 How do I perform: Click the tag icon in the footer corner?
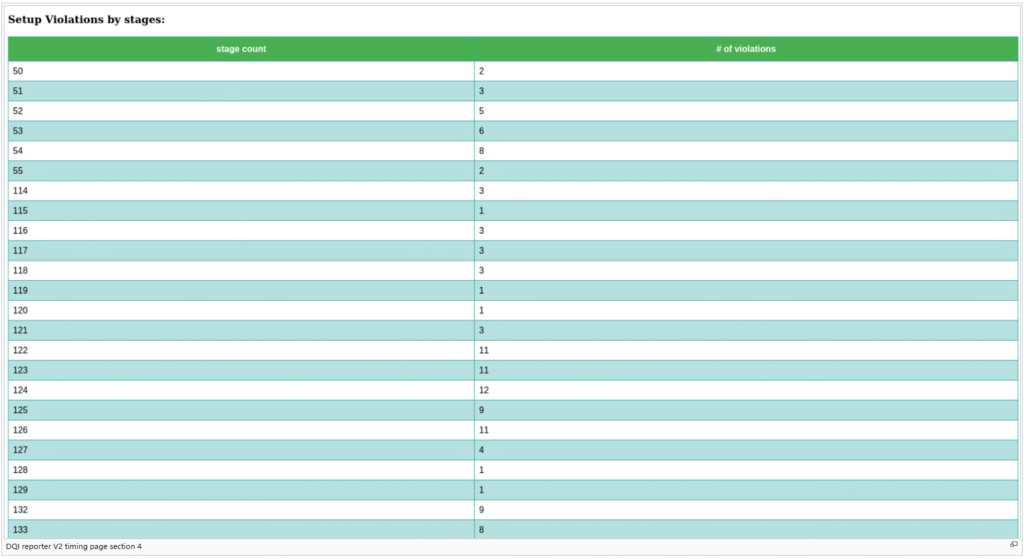pos(1013,545)
